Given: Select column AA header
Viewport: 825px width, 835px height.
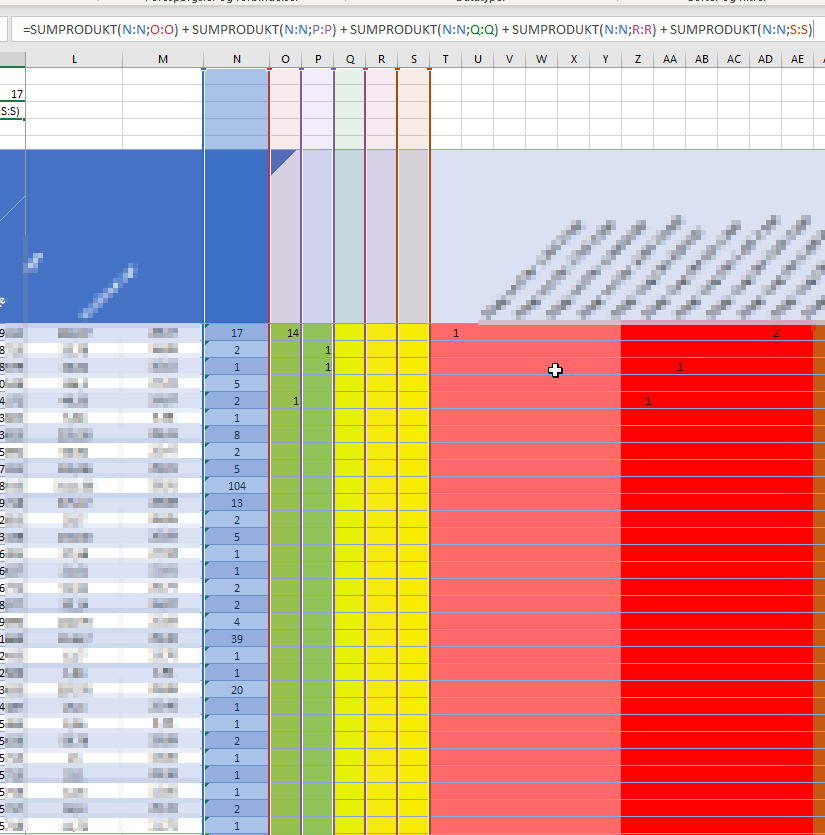Looking at the screenshot, I should pos(669,60).
